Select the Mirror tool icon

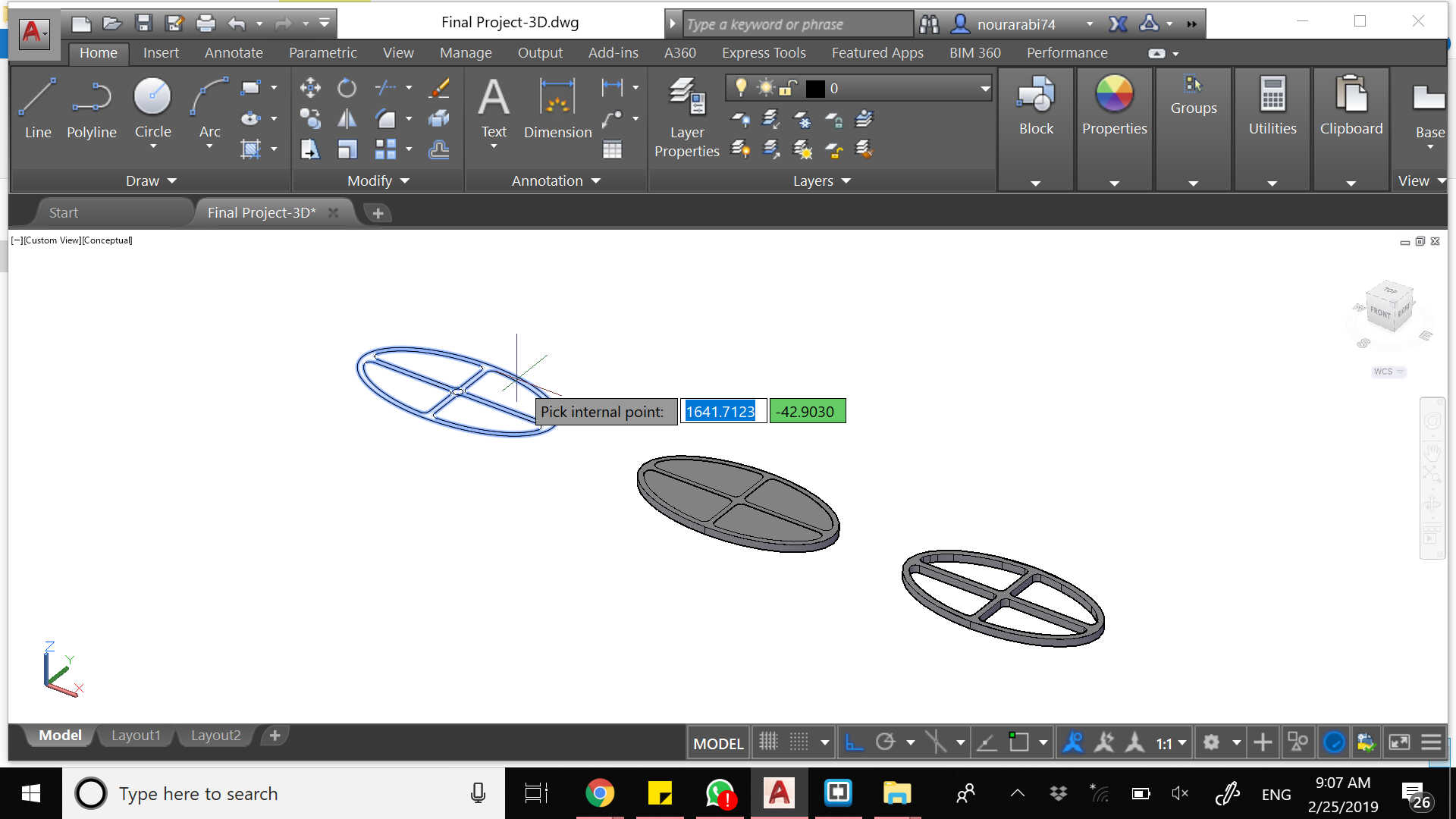347,119
